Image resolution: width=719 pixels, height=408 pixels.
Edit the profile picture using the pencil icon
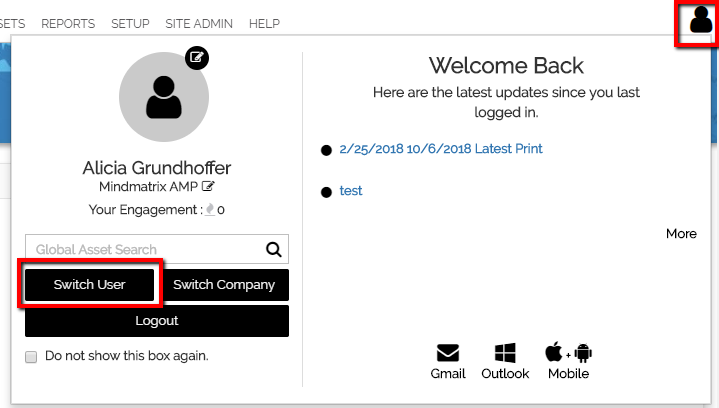[197, 58]
